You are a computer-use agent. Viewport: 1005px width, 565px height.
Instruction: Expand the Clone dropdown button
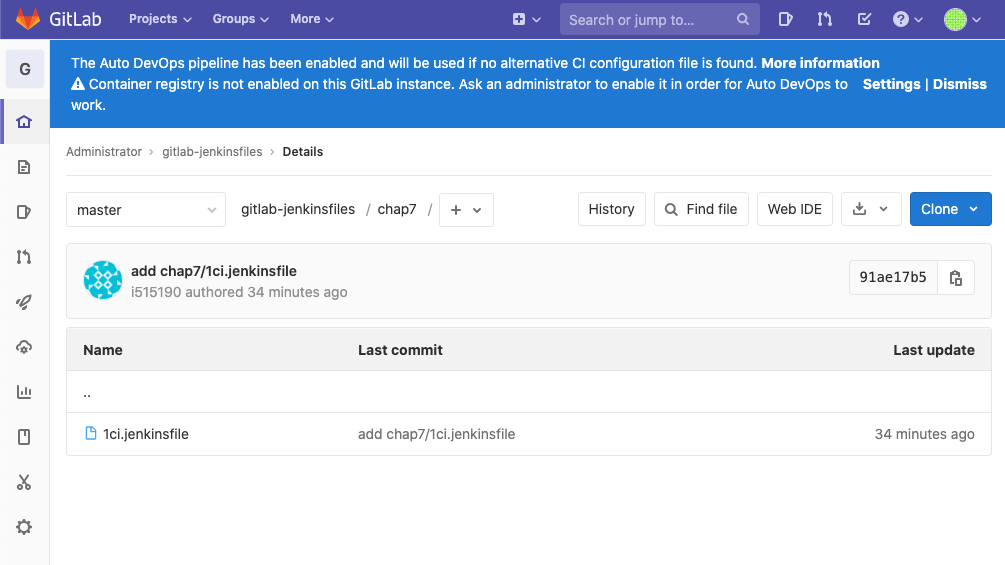950,209
